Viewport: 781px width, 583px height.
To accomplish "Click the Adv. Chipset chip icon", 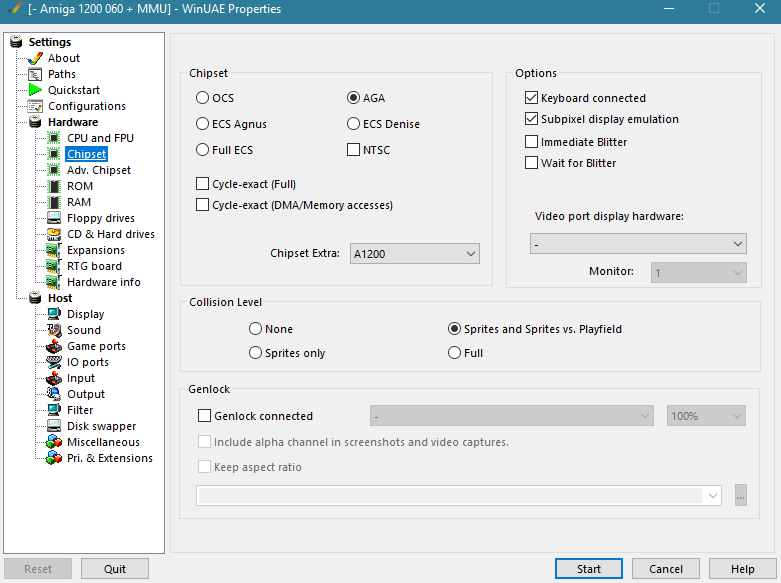I will pyautogui.click(x=54, y=170).
